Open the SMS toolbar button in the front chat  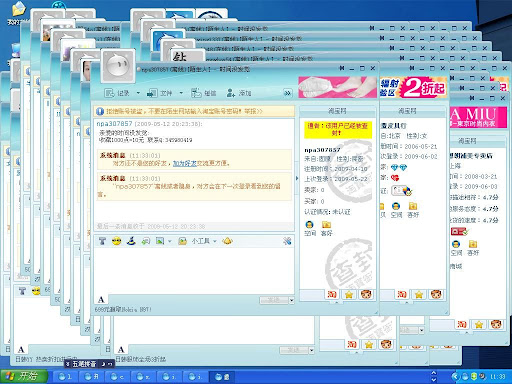click(x=203, y=93)
